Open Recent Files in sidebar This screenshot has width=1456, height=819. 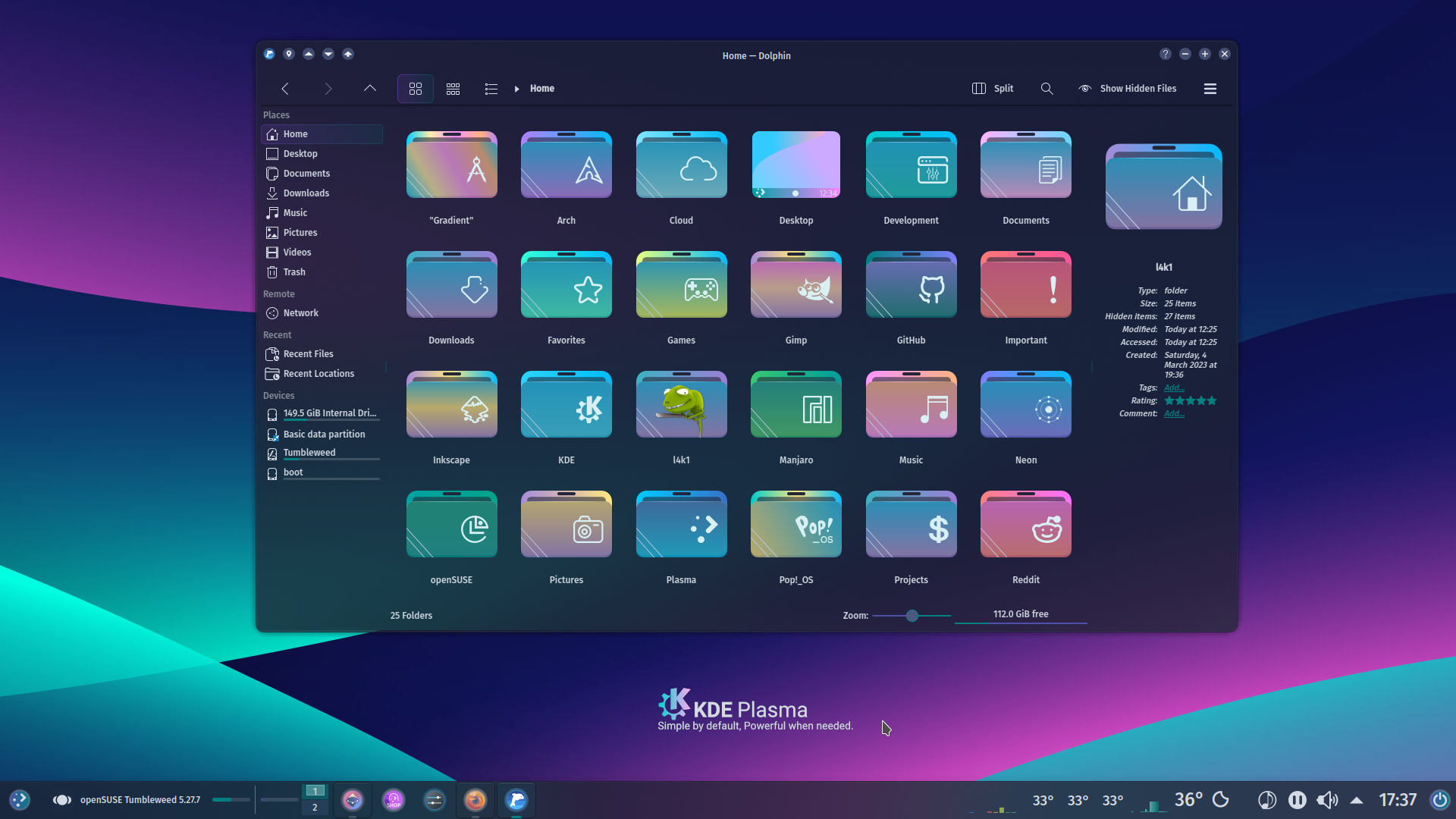pos(322,354)
